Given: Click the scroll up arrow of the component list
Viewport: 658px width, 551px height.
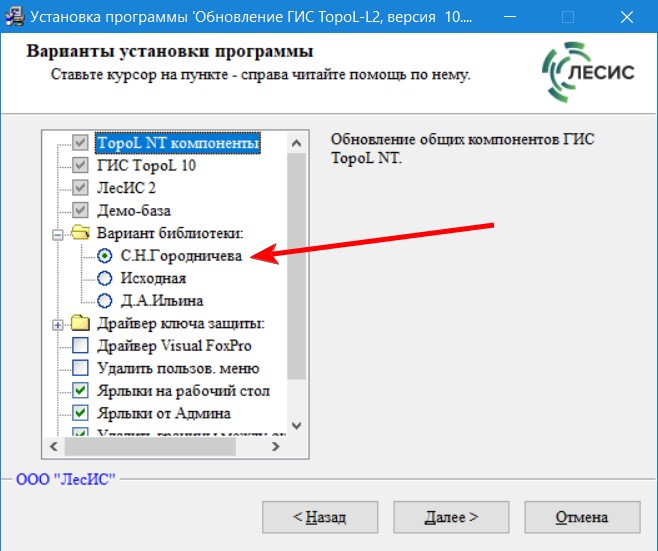Looking at the screenshot, I should click(x=297, y=143).
